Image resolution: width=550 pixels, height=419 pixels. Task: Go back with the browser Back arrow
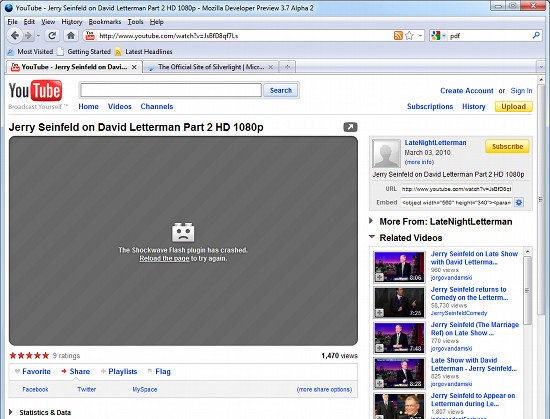[x=15, y=35]
